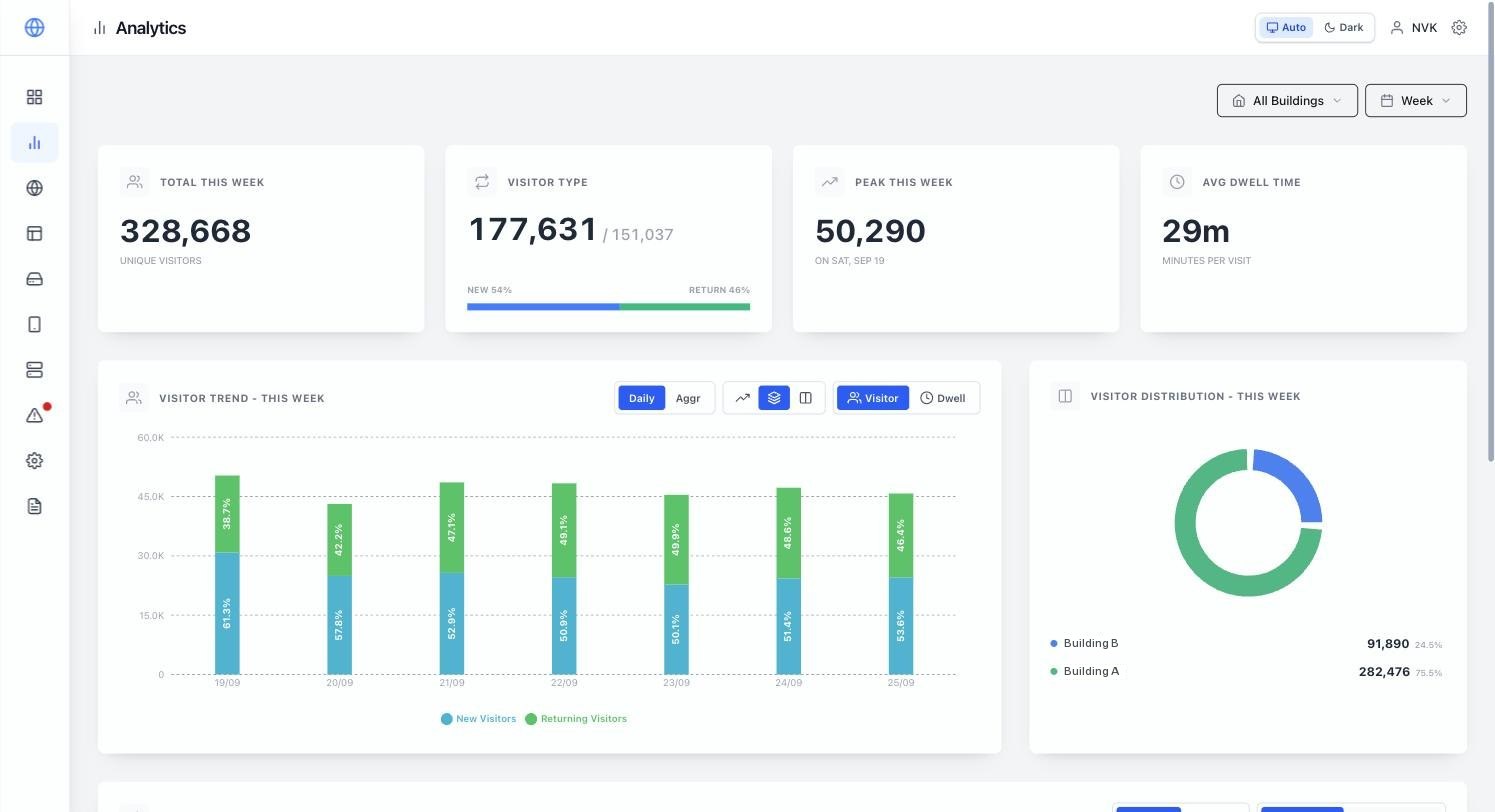The height and width of the screenshot is (812, 1495).
Task: Switch theme to Auto mode
Action: (x=1286, y=28)
